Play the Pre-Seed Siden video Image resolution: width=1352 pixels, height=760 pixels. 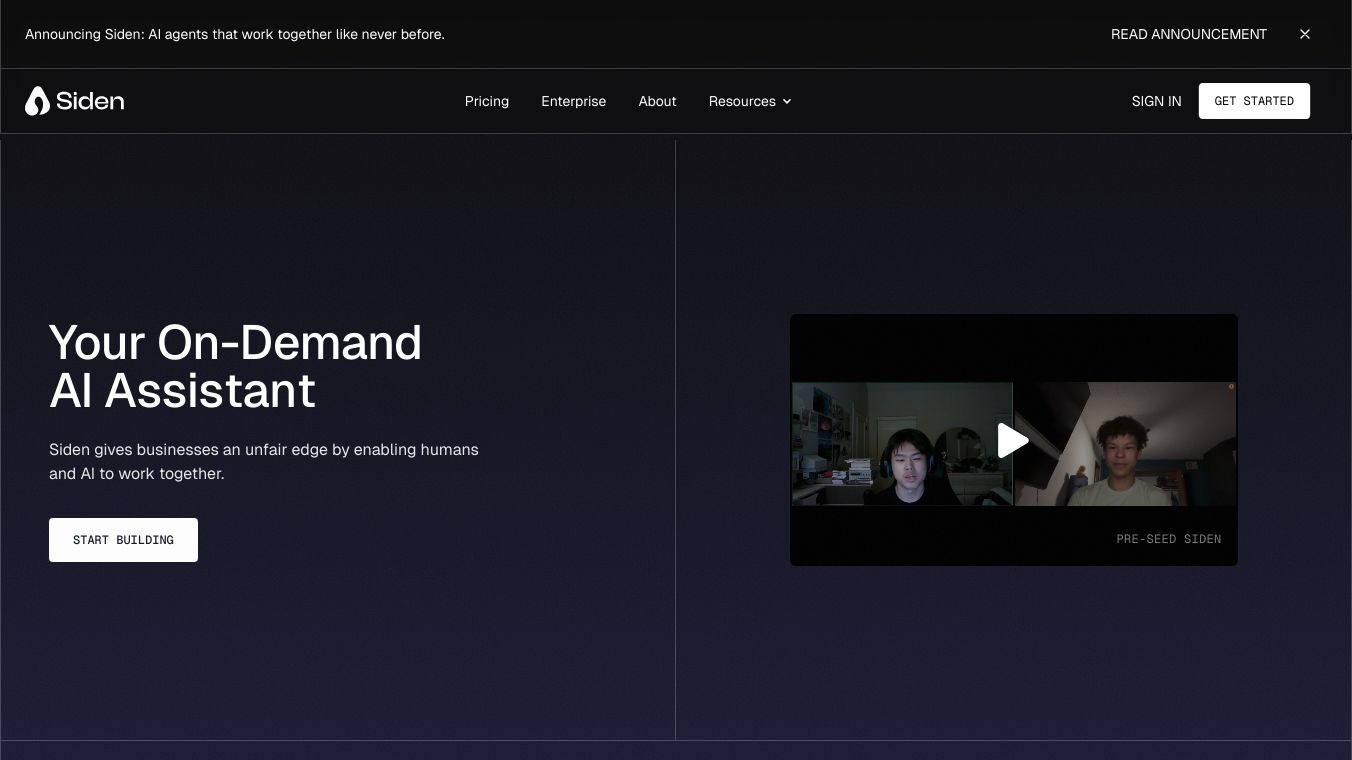pos(1013,441)
